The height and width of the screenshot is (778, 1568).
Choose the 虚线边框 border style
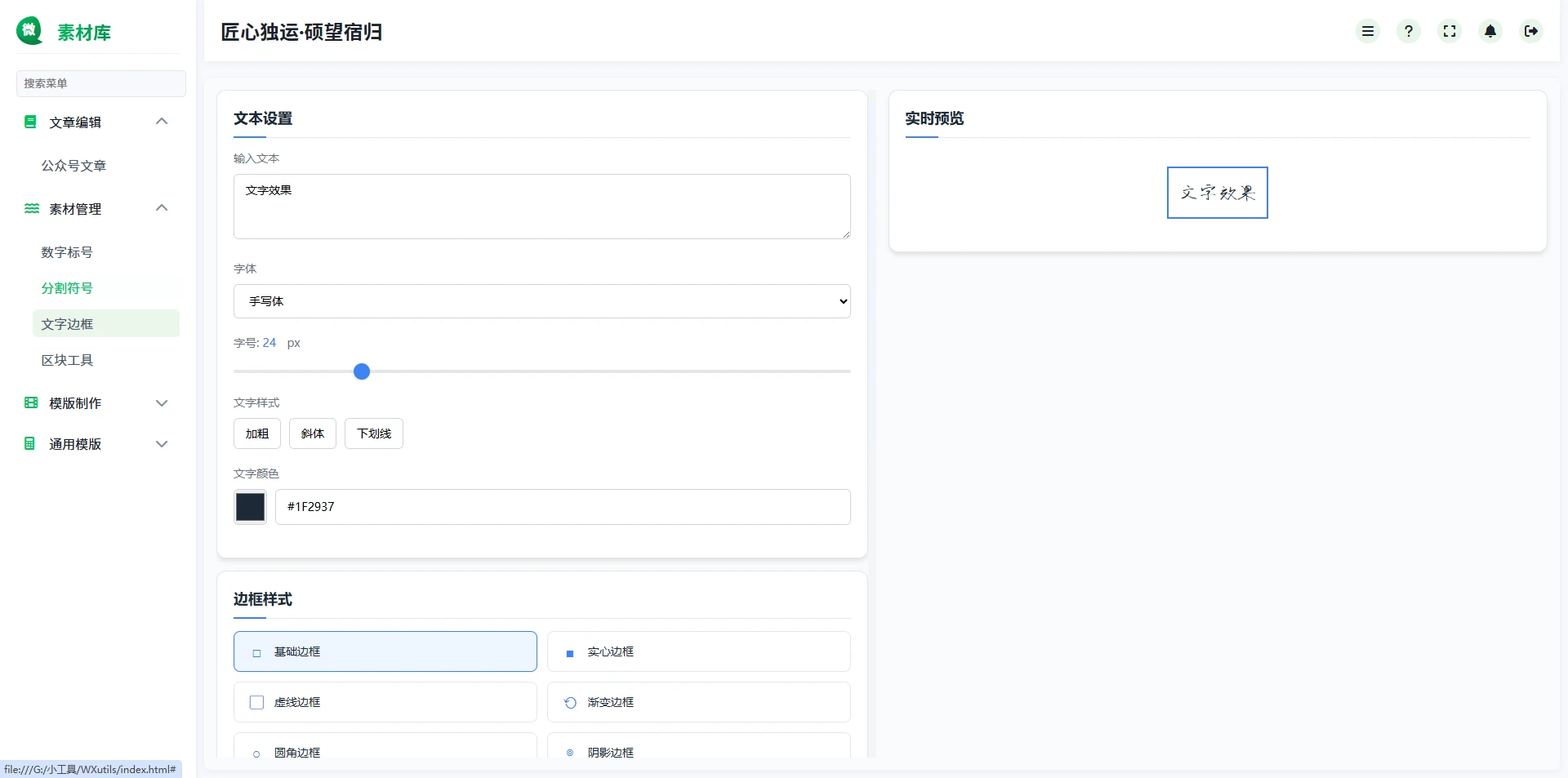[385, 702]
